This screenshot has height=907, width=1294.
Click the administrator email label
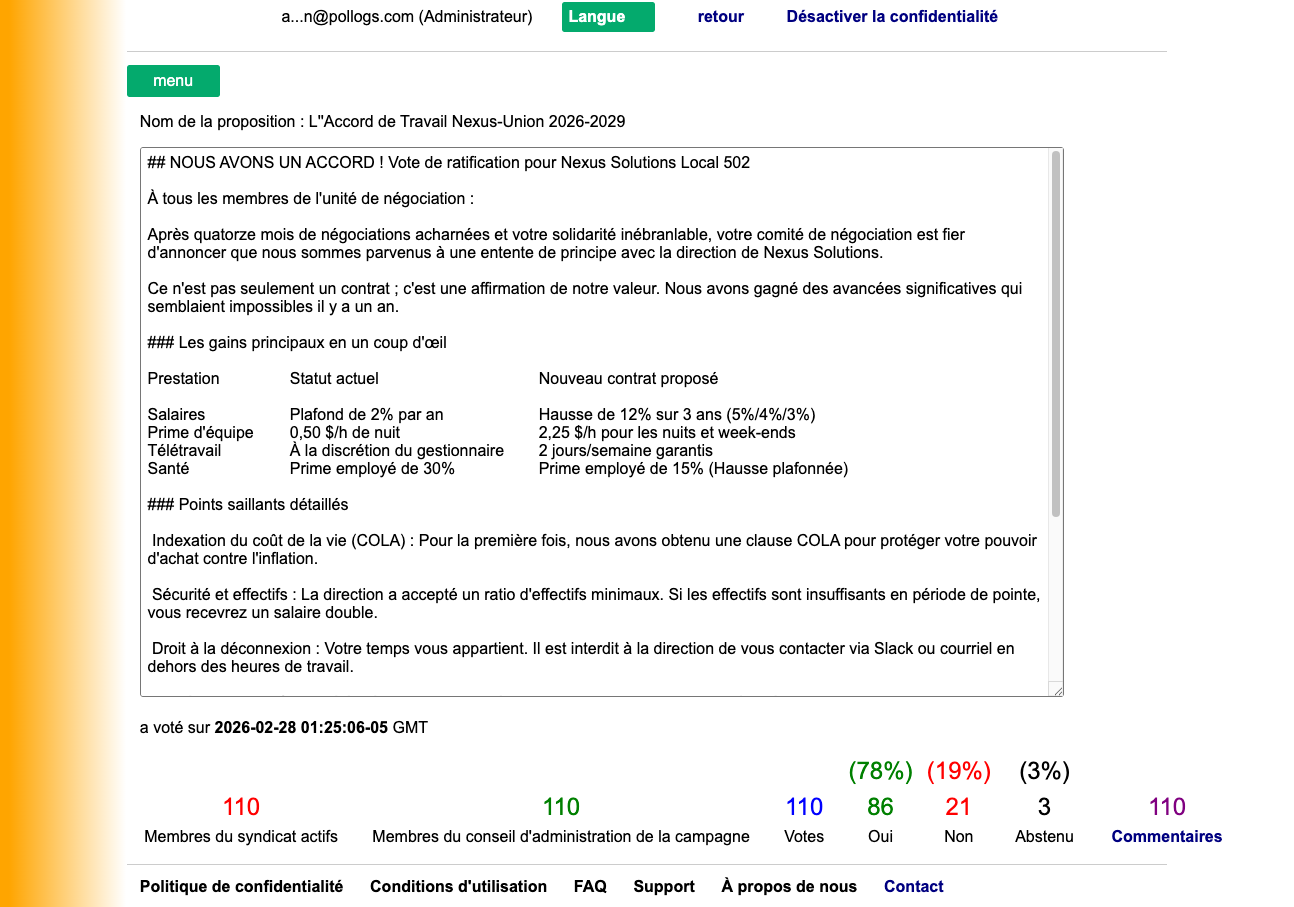click(406, 17)
